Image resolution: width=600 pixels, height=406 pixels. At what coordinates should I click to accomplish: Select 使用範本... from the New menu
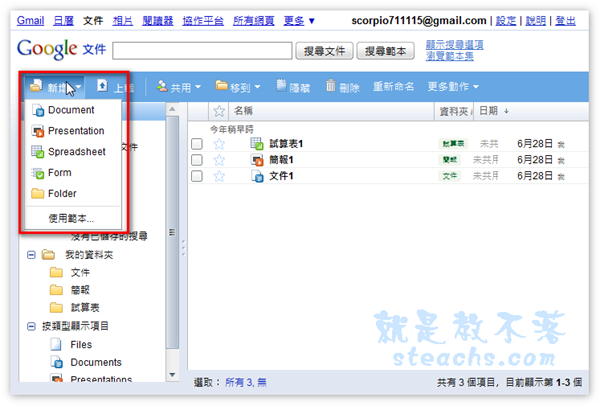coord(71,218)
